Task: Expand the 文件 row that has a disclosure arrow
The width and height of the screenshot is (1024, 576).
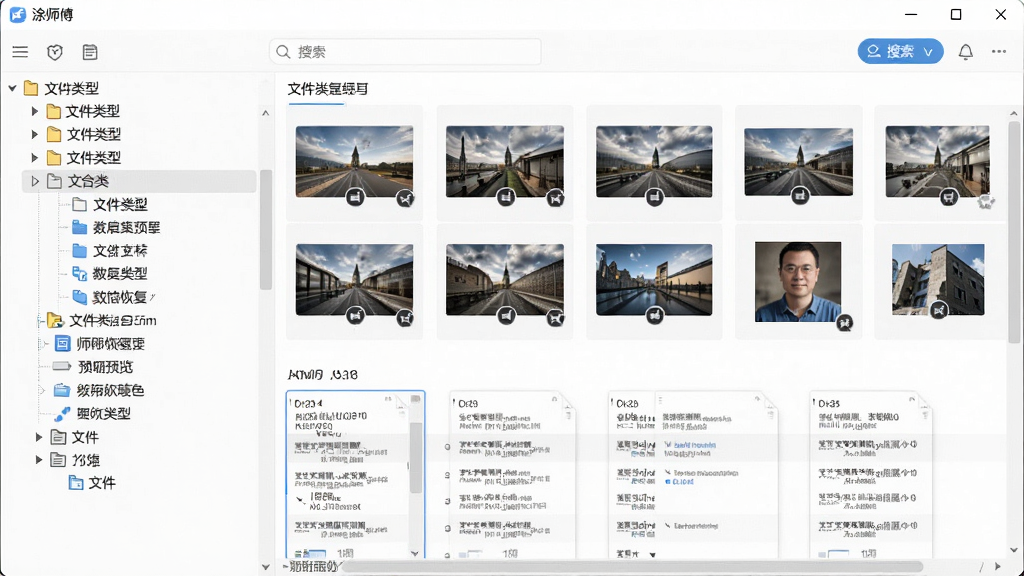Action: pyautogui.click(x=39, y=437)
